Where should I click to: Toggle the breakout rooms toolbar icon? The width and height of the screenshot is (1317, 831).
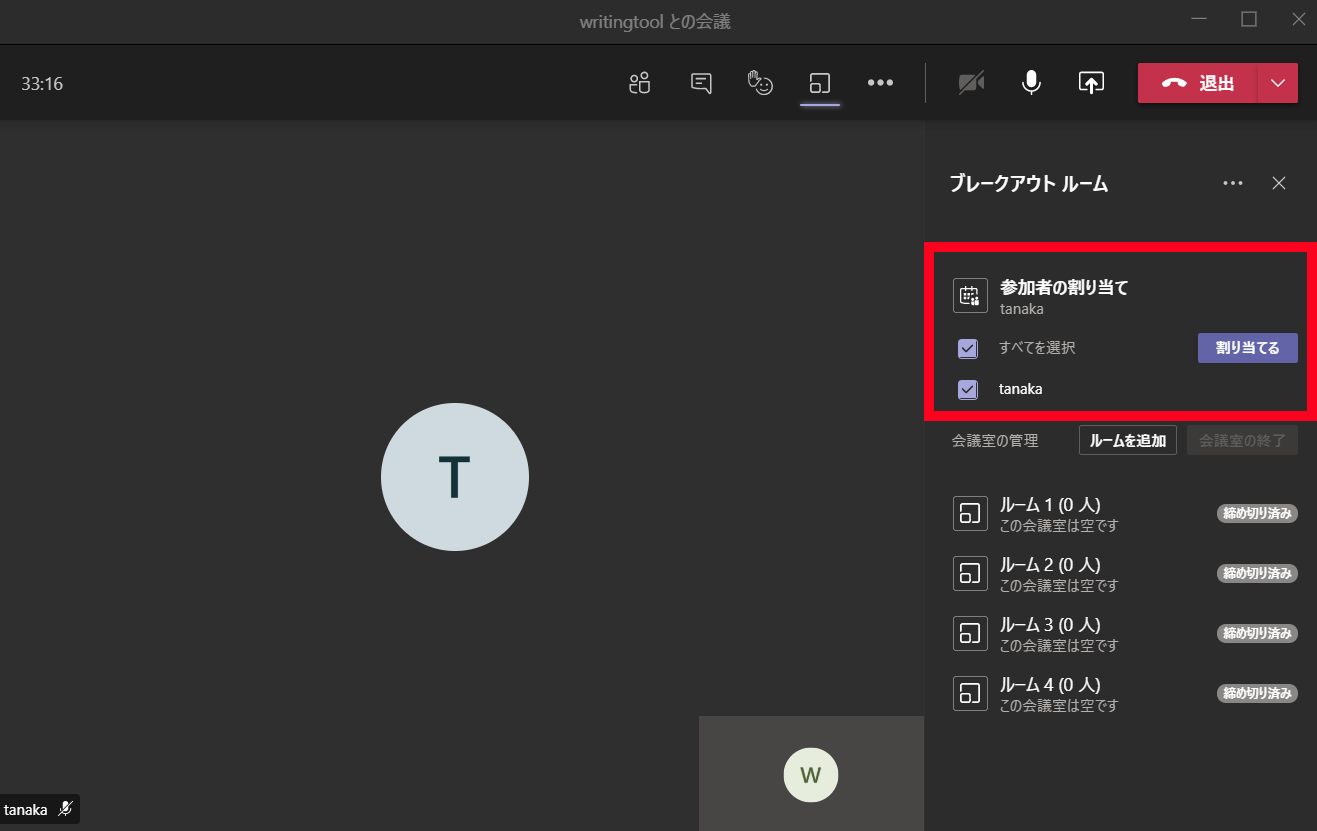click(x=820, y=83)
